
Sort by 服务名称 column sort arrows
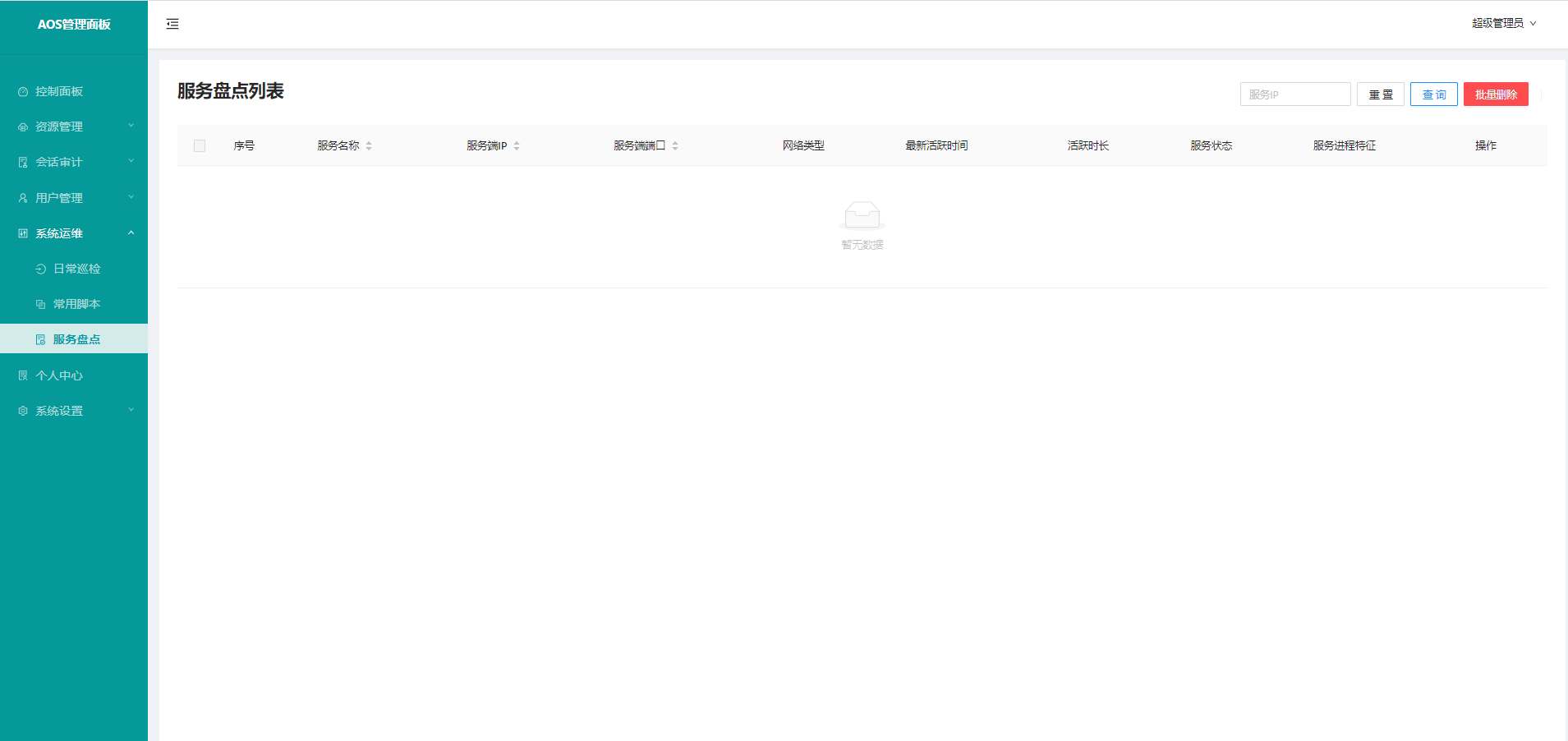click(369, 146)
